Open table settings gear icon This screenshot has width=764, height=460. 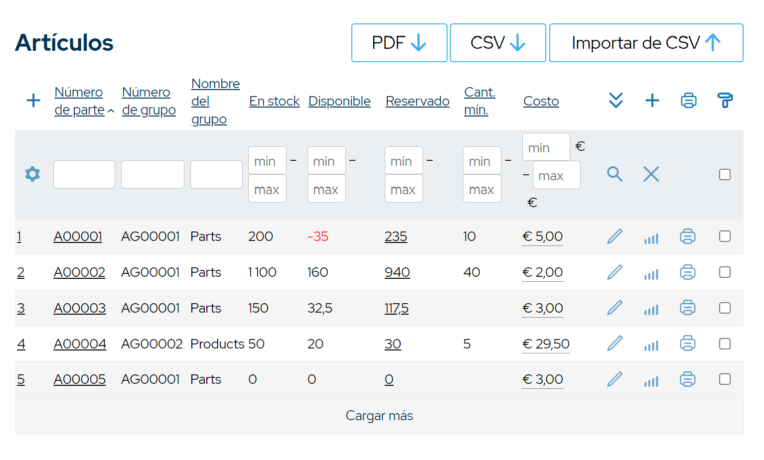pos(33,174)
